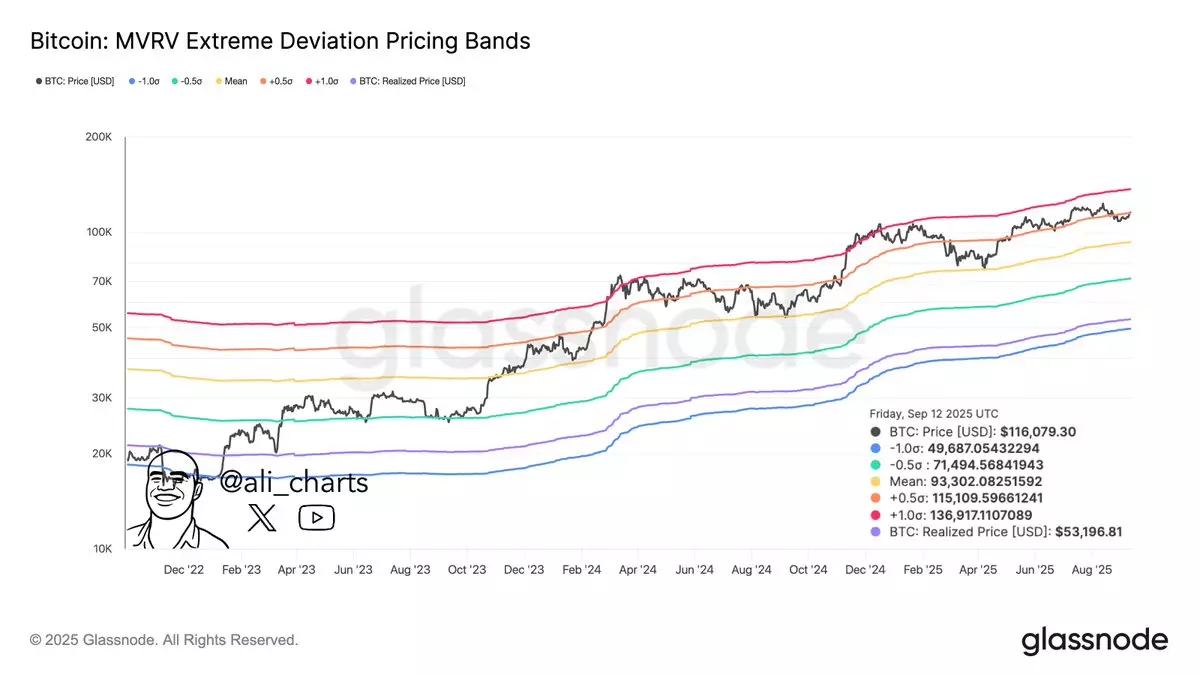Click the Apr '24 x-axis label
The height and width of the screenshot is (675, 1200).
click(x=638, y=570)
